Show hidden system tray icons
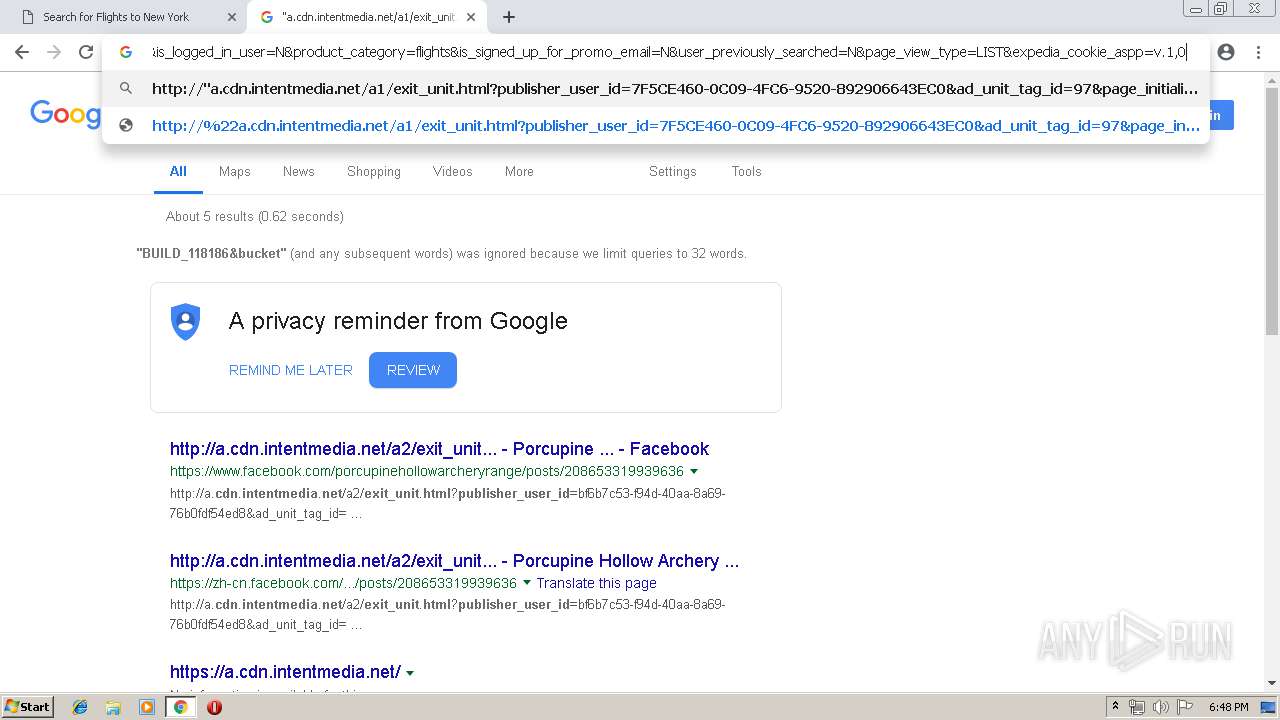The width and height of the screenshot is (1280, 720). pos(1115,707)
